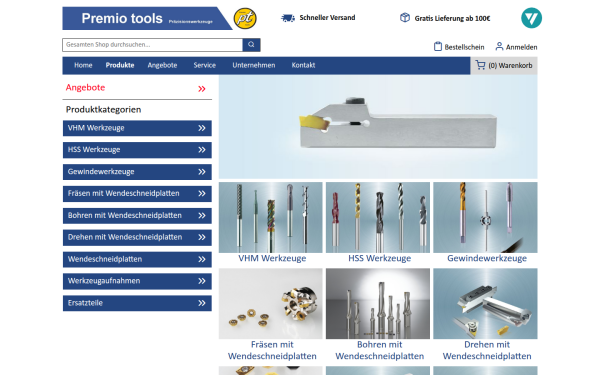Go to the Home menu item
This screenshot has width=600, height=375.
(x=83, y=65)
